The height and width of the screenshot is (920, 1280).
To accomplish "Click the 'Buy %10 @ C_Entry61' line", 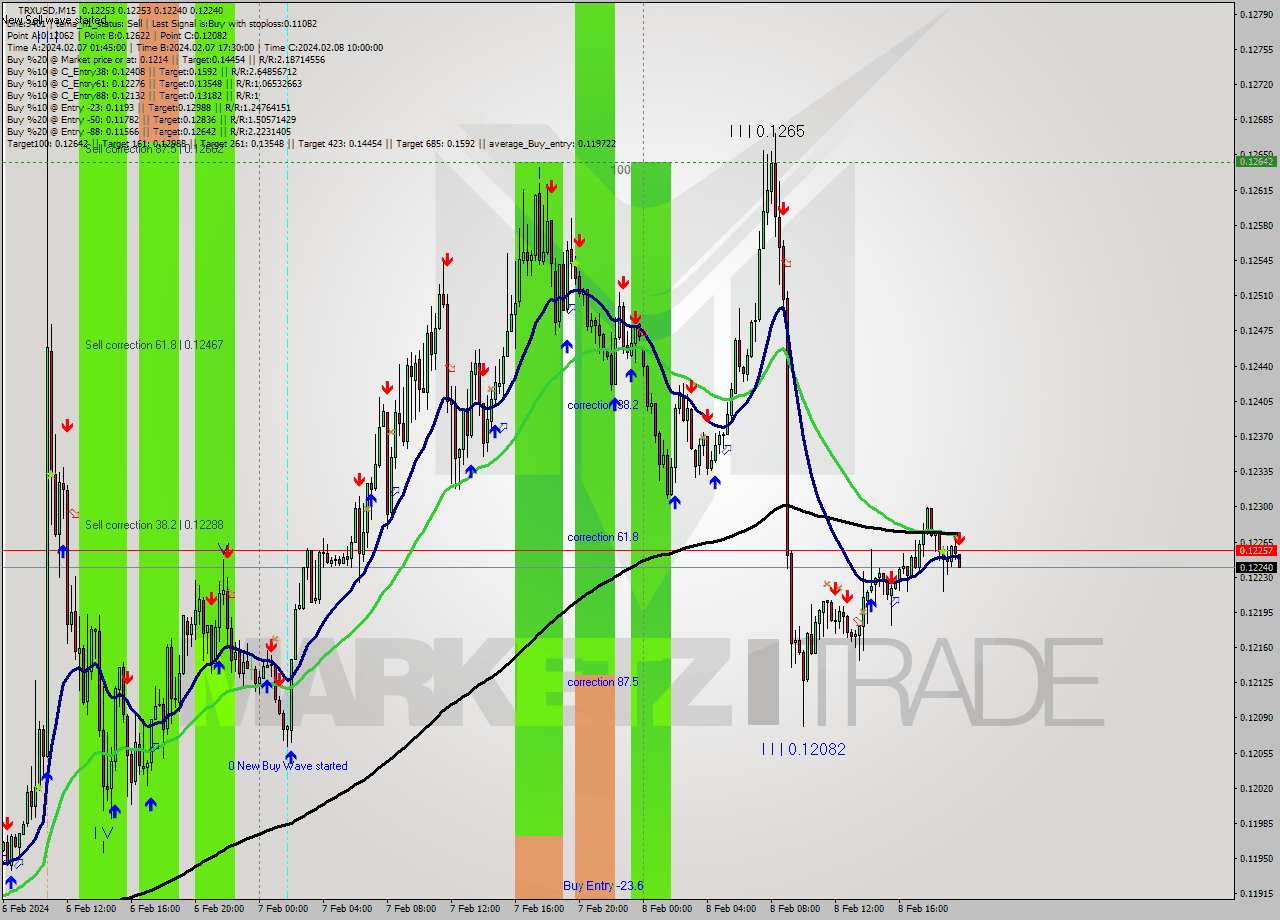I will point(155,84).
